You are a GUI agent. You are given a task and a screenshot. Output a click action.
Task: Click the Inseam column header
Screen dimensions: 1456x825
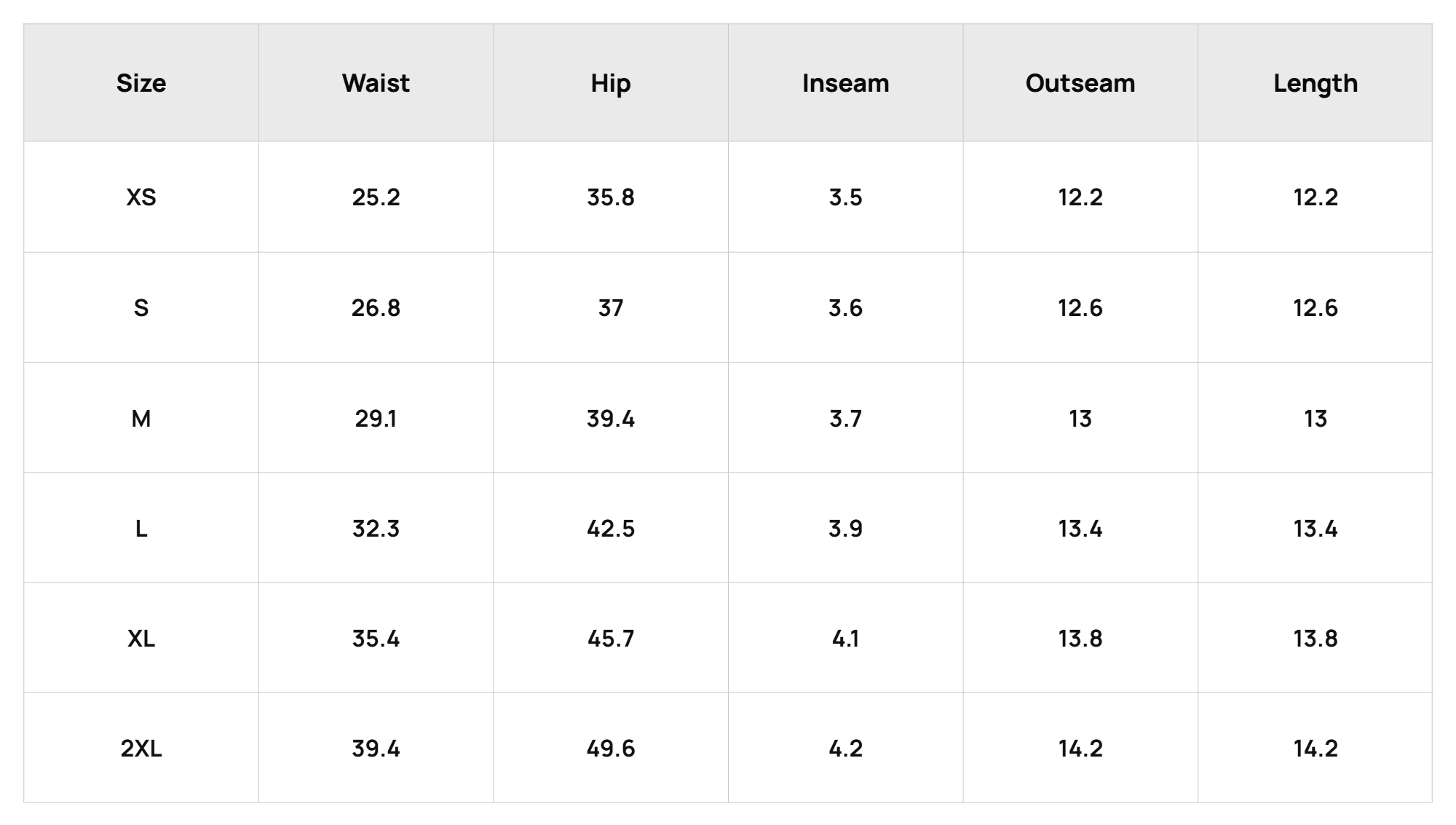[845, 83]
